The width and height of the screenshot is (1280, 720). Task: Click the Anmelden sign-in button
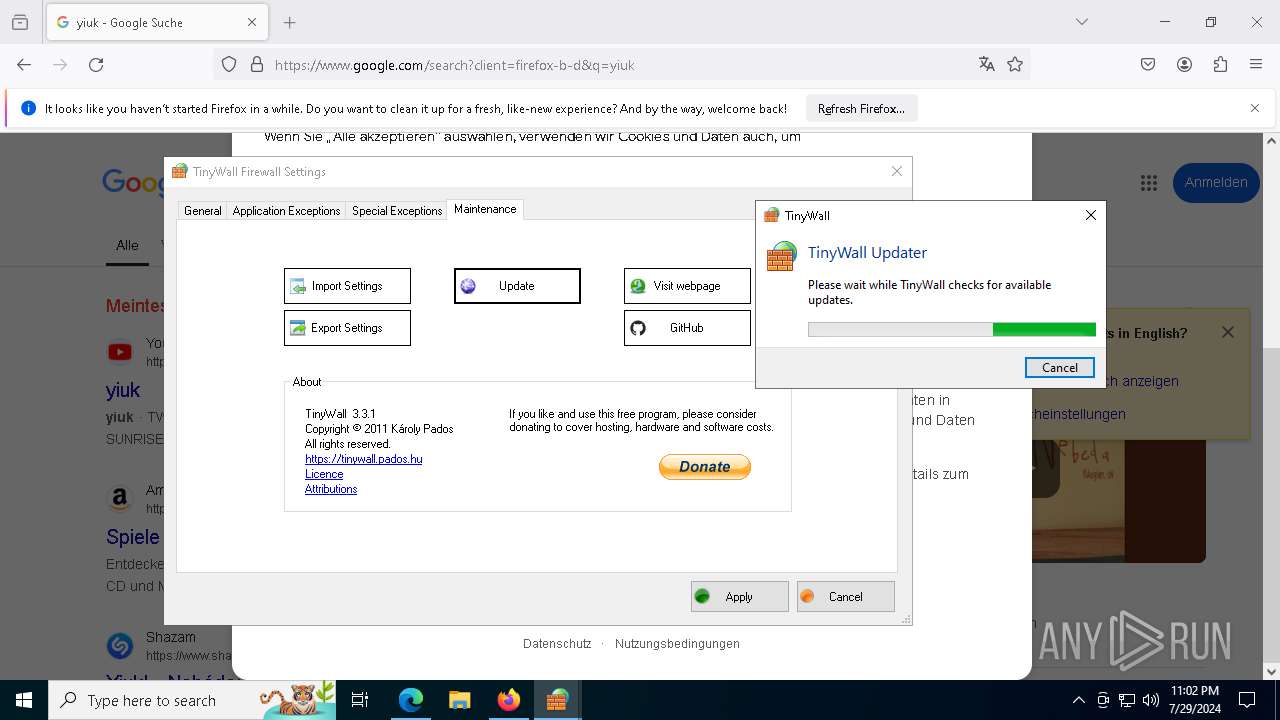[x=1216, y=183]
